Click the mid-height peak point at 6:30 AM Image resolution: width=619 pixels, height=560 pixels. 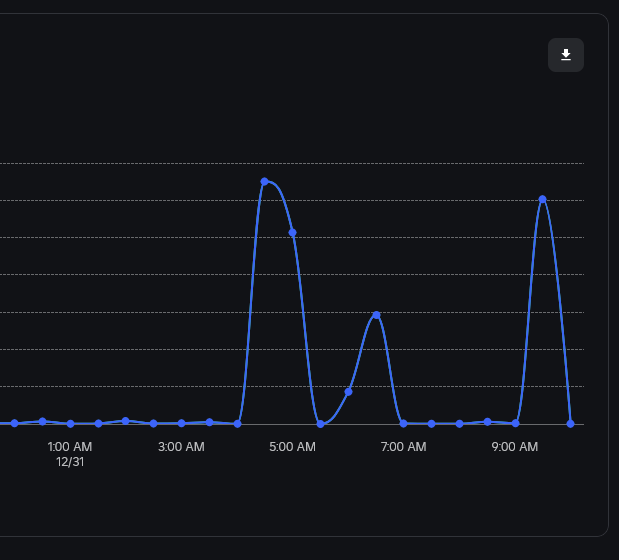(x=376, y=315)
